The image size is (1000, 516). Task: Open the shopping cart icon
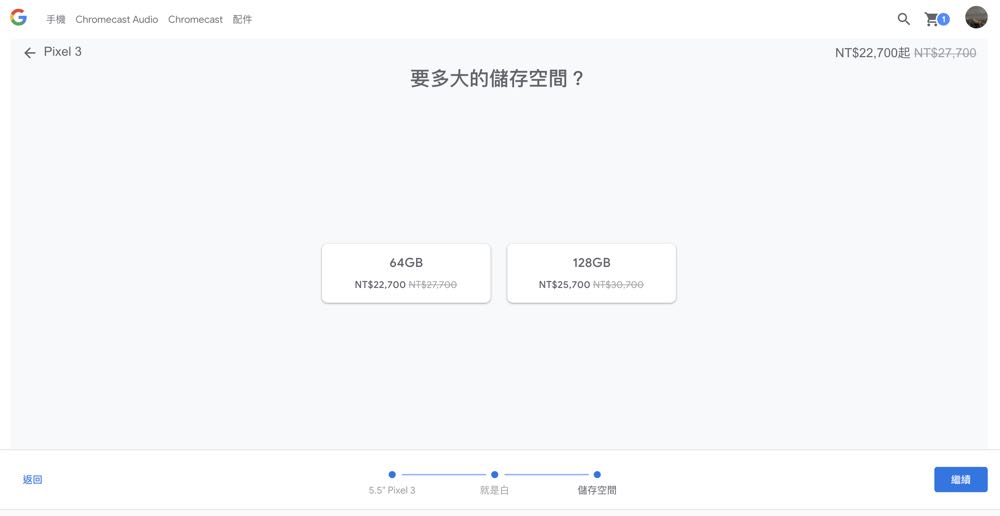tap(936, 19)
